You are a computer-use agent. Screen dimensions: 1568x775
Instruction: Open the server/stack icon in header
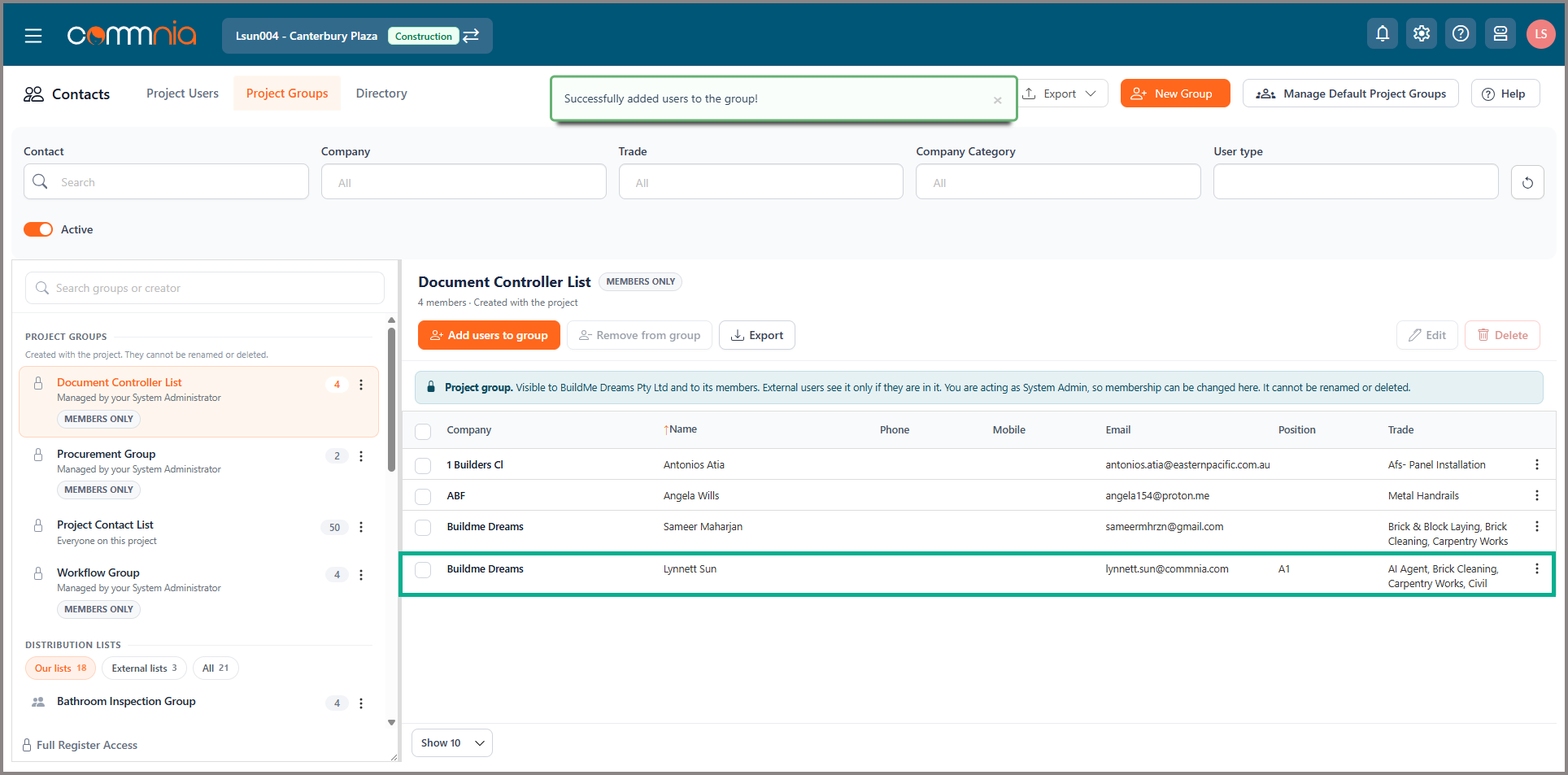[x=1500, y=33]
